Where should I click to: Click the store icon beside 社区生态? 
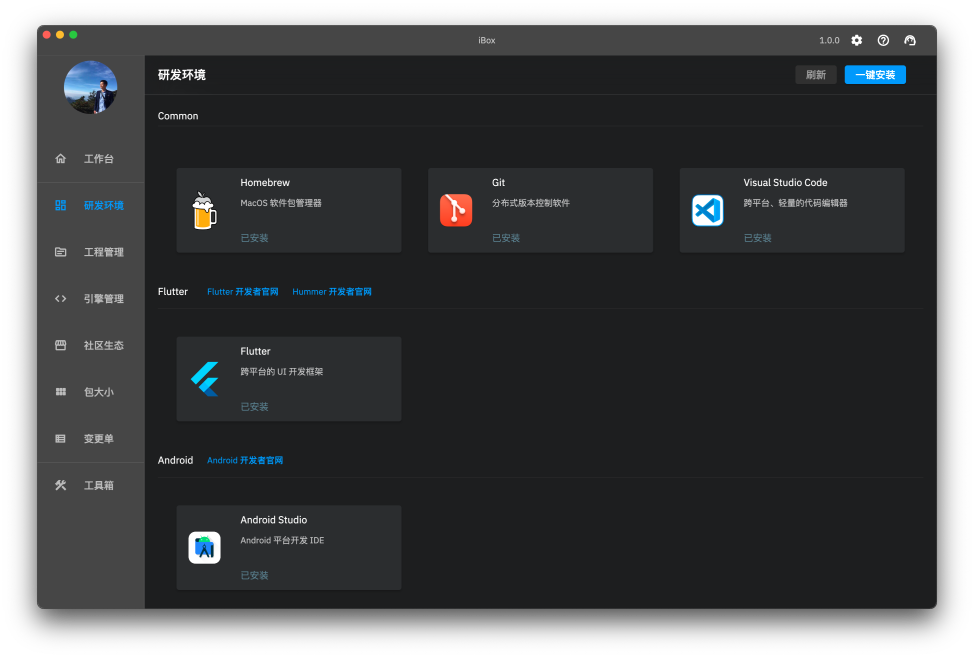click(x=60, y=345)
